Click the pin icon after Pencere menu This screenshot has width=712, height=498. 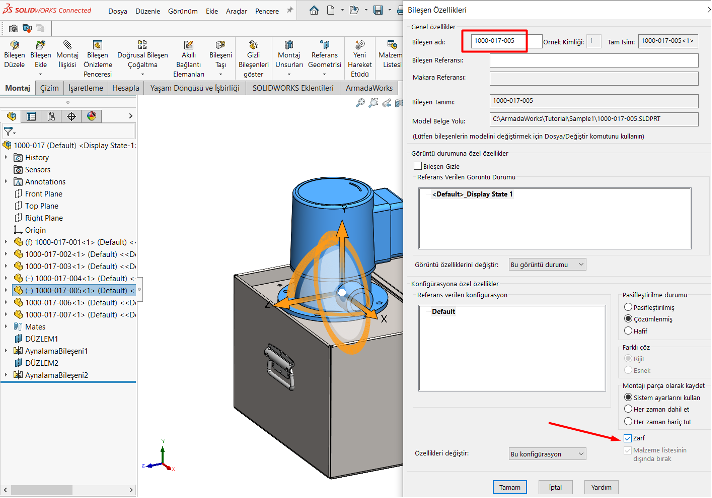pos(290,10)
